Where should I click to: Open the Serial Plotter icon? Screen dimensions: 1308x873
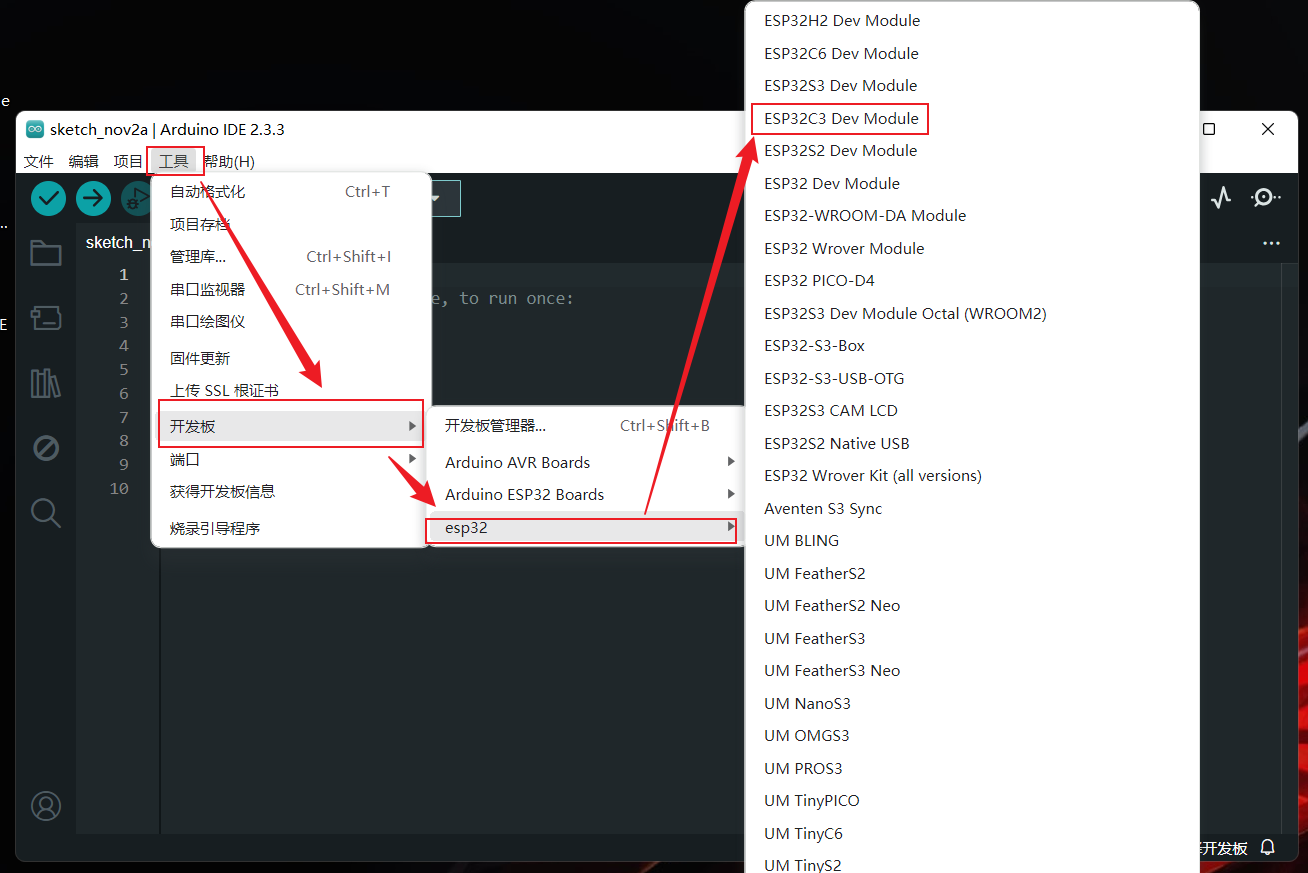(x=1221, y=198)
